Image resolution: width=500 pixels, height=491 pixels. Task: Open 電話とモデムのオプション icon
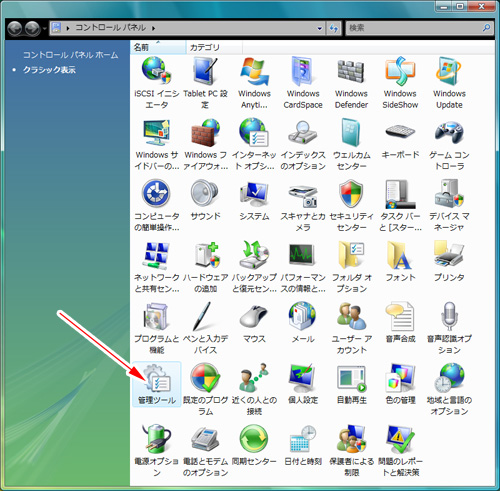coord(205,439)
